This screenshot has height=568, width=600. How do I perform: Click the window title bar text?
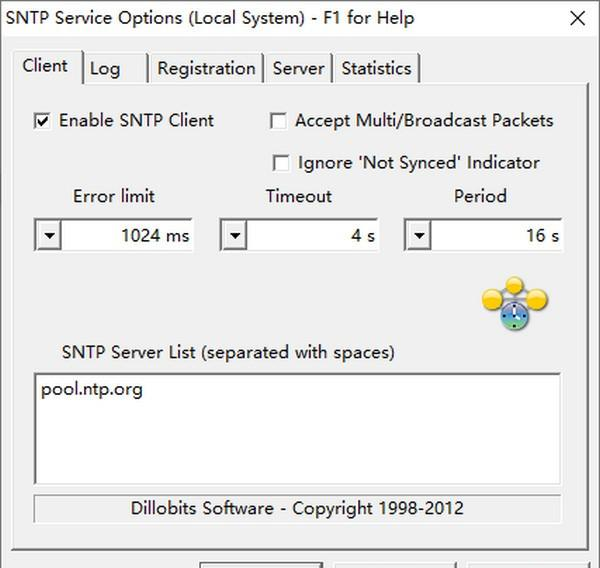click(210, 18)
